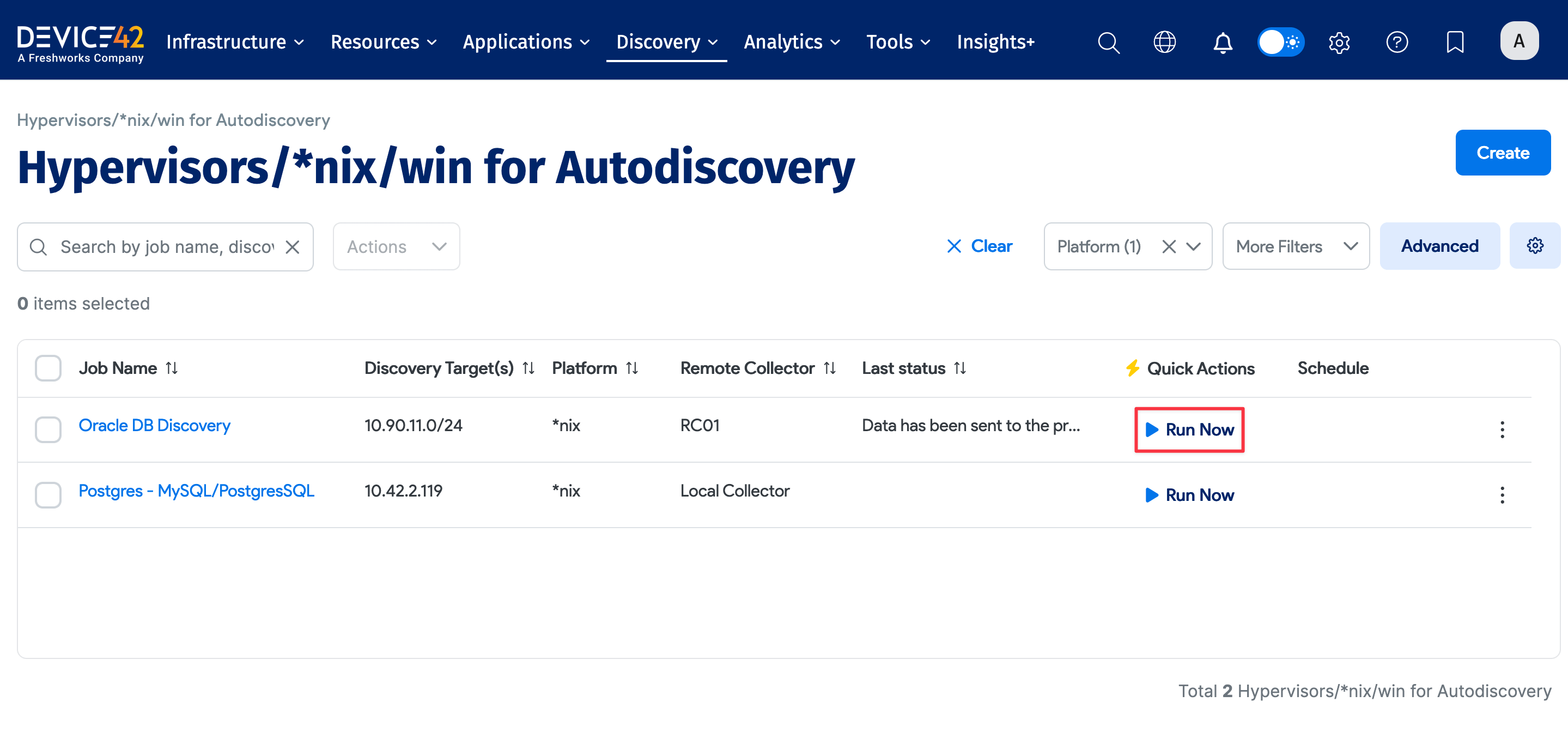Sort by Job Name column arrows
The height and width of the screenshot is (738, 1568).
(x=172, y=368)
